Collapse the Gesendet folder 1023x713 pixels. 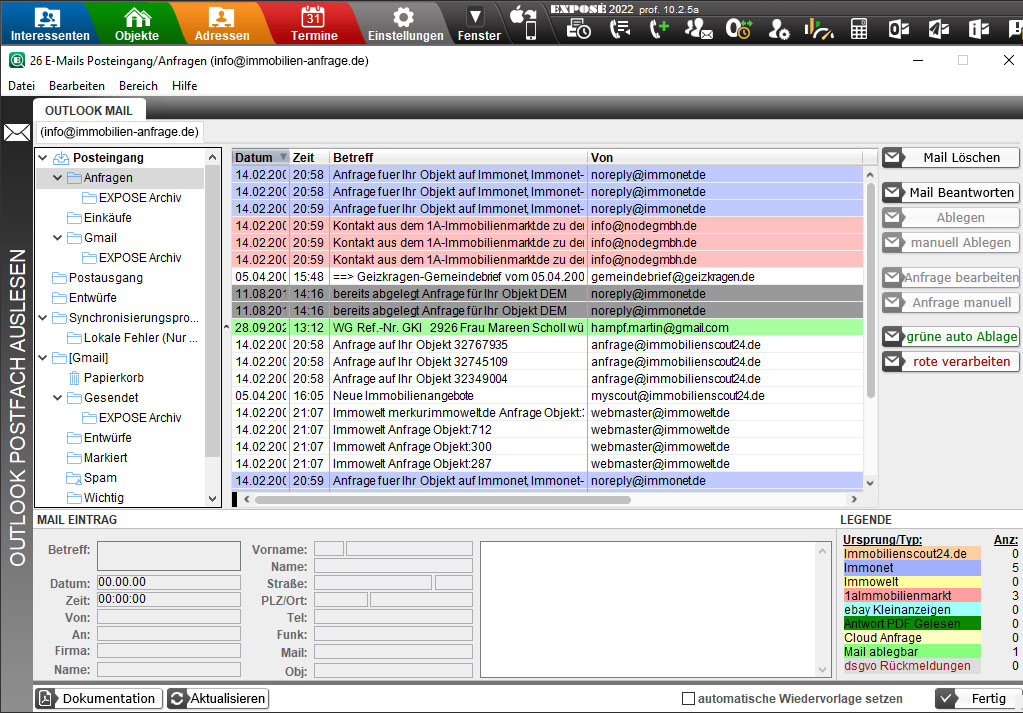[58, 397]
